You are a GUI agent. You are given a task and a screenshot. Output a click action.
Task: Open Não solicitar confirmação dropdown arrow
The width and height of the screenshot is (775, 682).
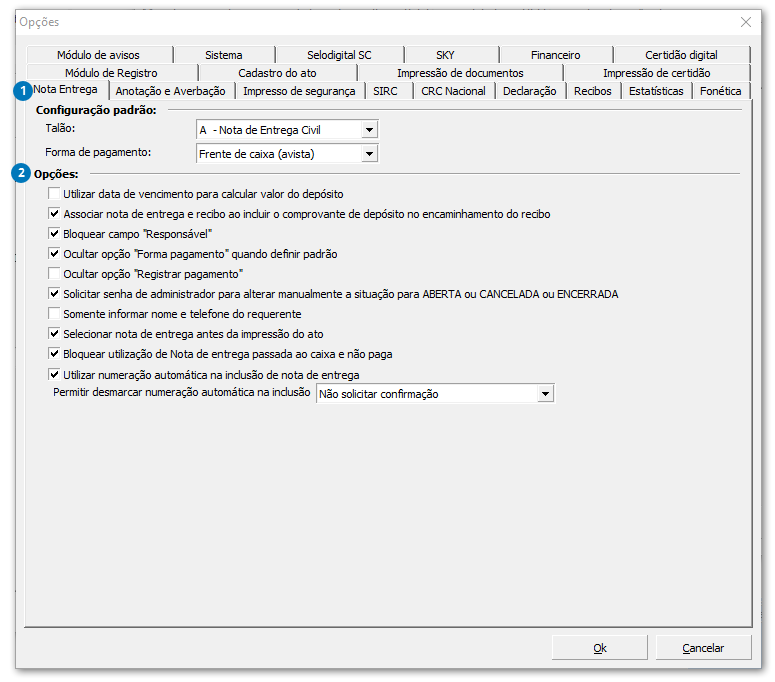545,394
